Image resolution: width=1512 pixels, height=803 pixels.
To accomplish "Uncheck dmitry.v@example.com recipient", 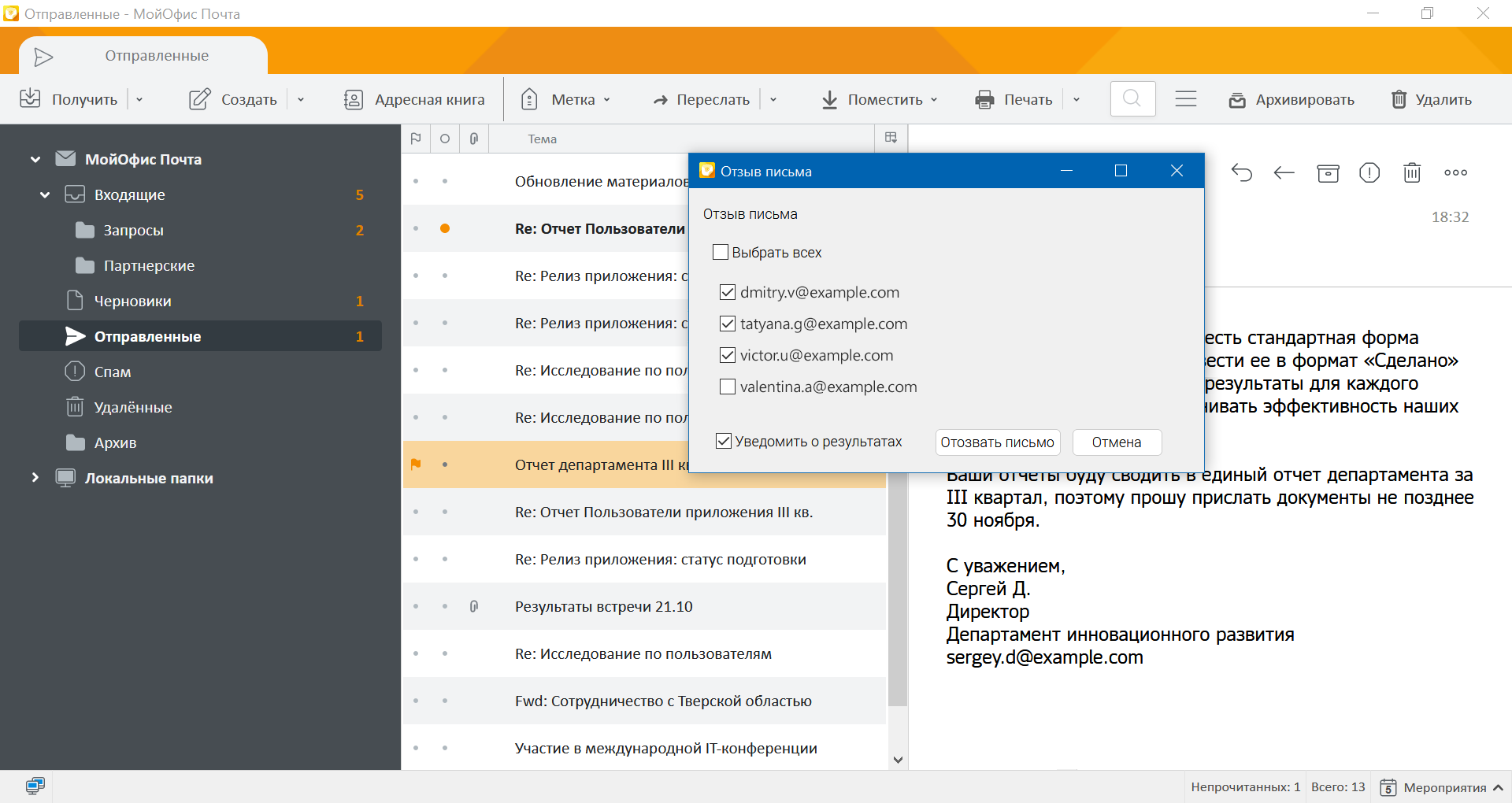I will pyautogui.click(x=728, y=292).
